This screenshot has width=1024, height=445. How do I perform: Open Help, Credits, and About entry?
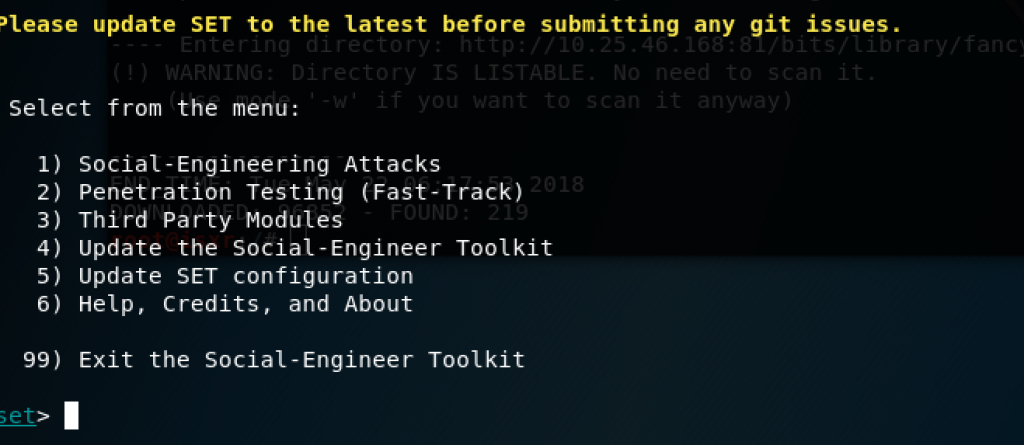(x=225, y=305)
